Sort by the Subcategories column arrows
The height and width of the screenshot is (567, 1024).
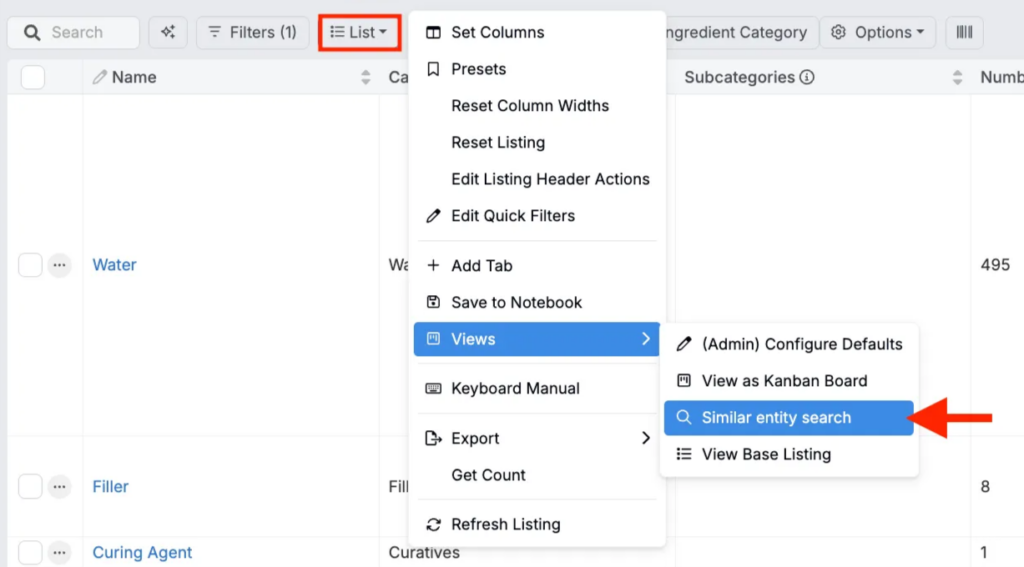(x=957, y=78)
